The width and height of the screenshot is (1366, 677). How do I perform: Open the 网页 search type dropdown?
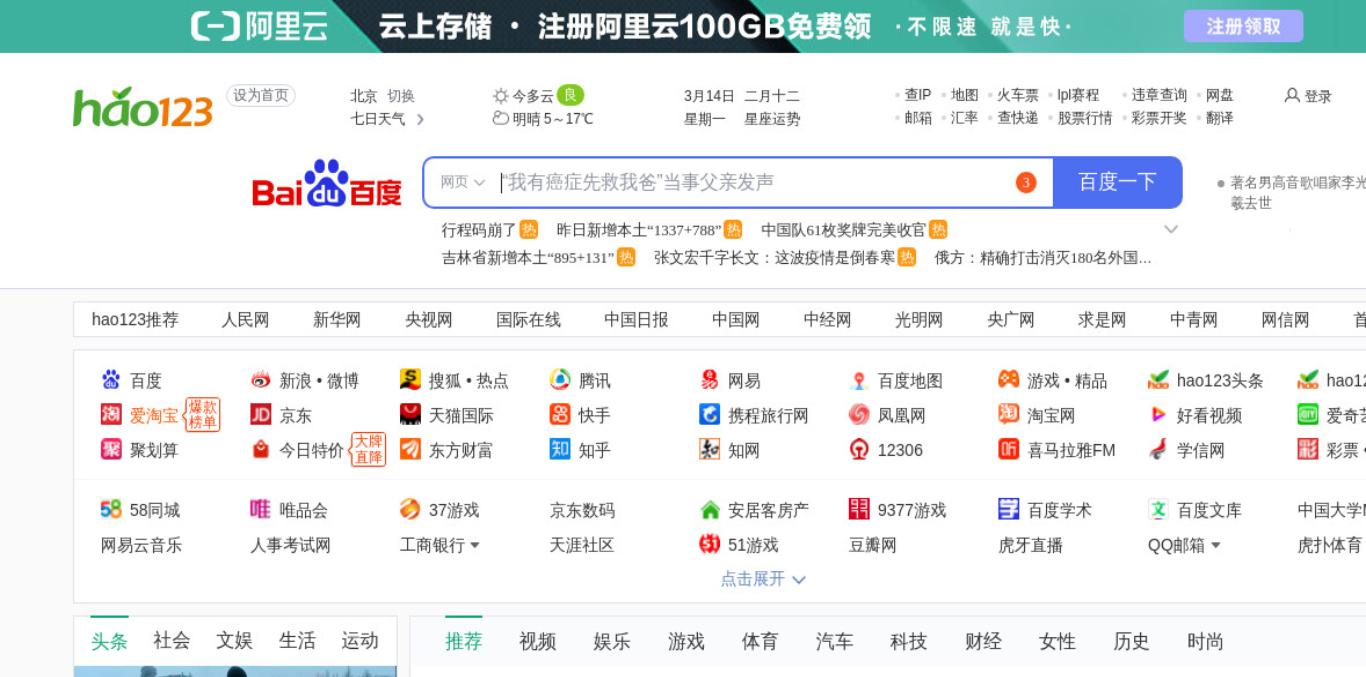click(462, 182)
